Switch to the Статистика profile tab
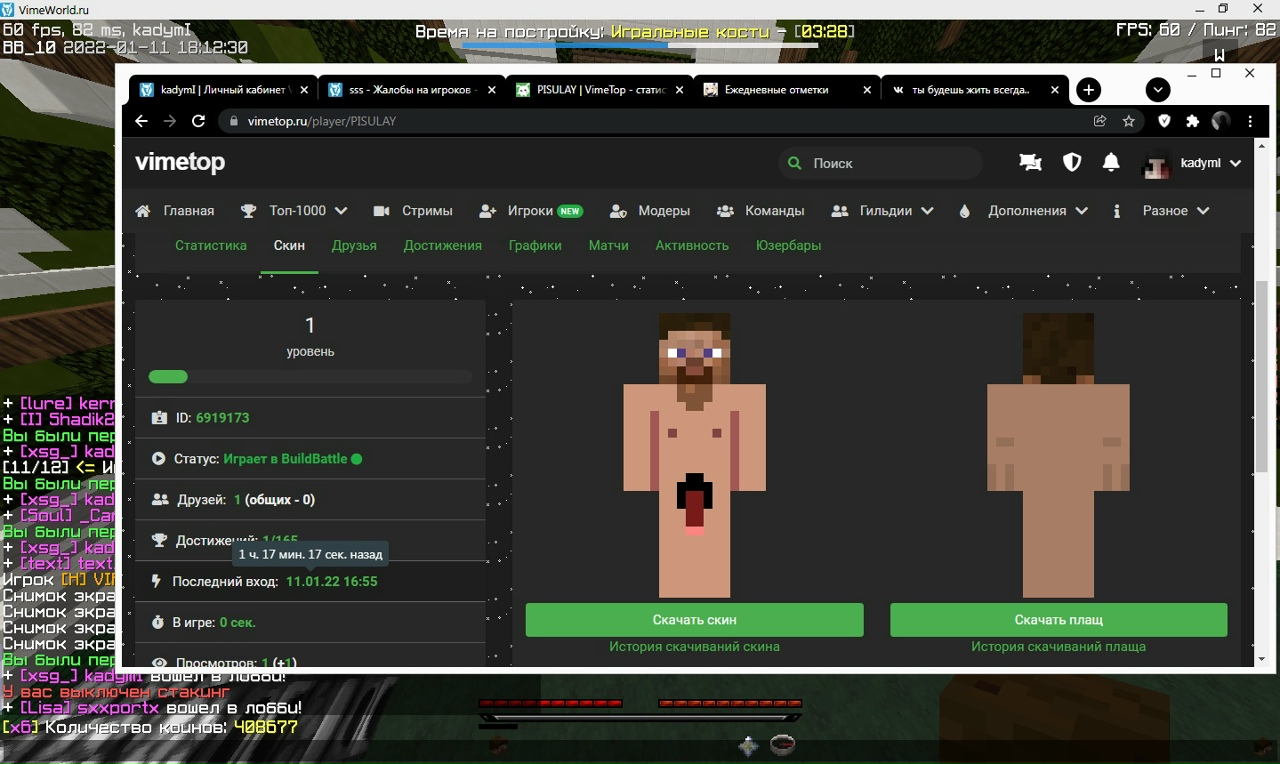1280x764 pixels. [x=210, y=246]
